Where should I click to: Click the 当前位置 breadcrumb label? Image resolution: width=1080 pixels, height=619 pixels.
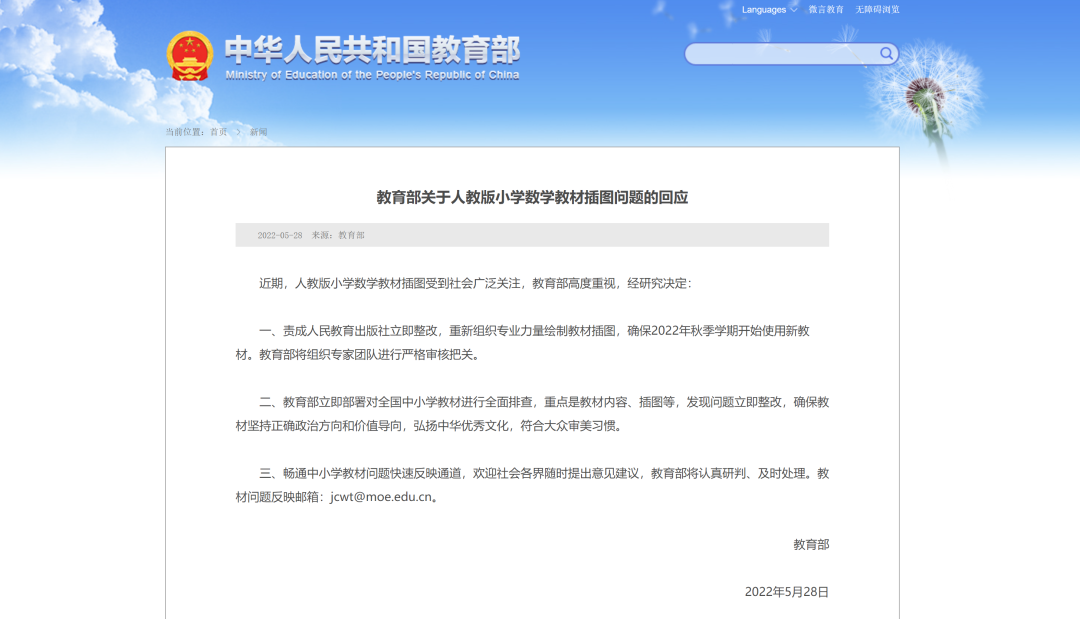185,132
